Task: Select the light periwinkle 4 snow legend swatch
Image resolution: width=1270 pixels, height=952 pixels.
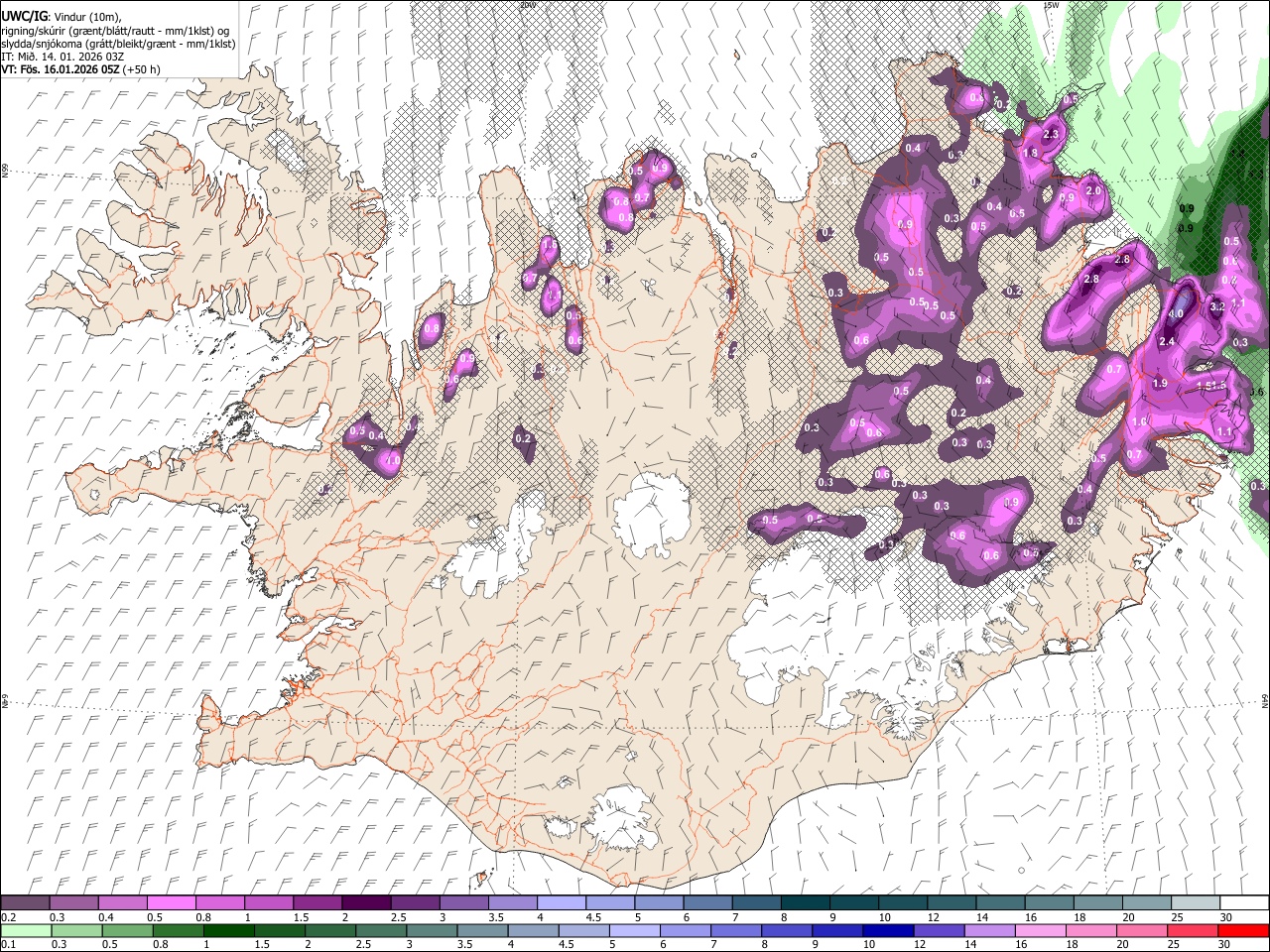Action: click(561, 903)
